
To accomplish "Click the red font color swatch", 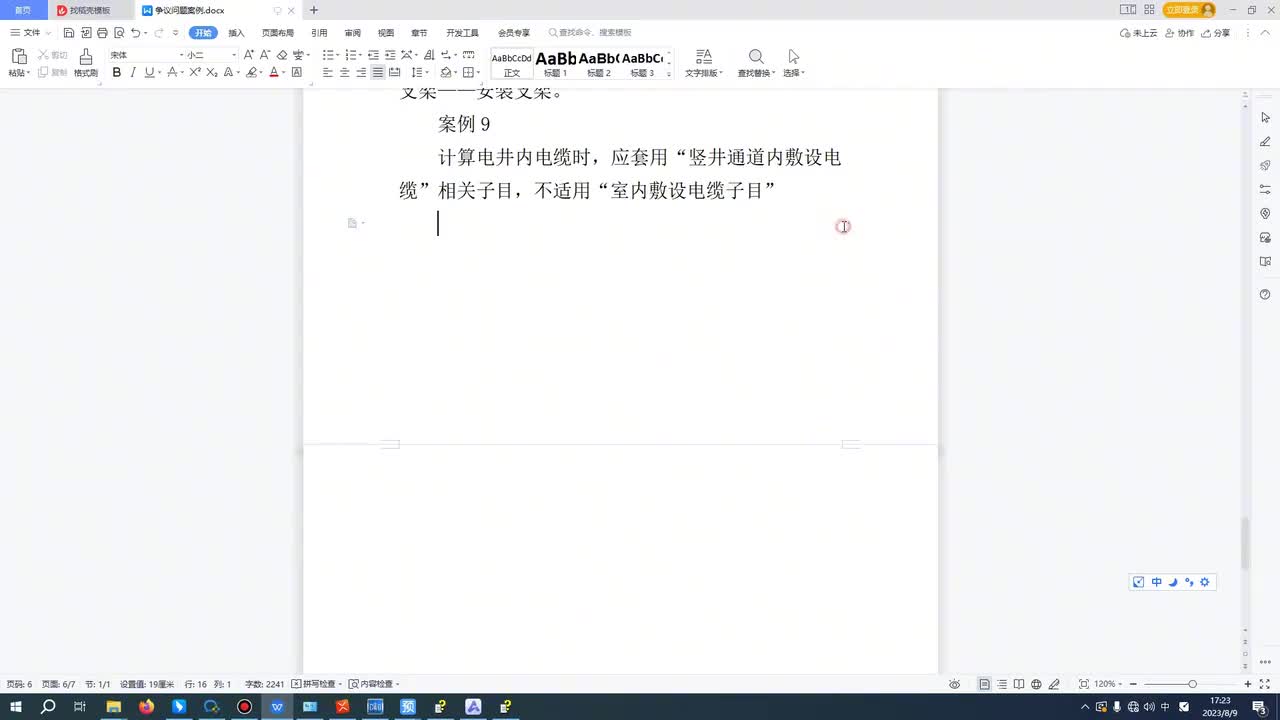I will tap(274, 73).
